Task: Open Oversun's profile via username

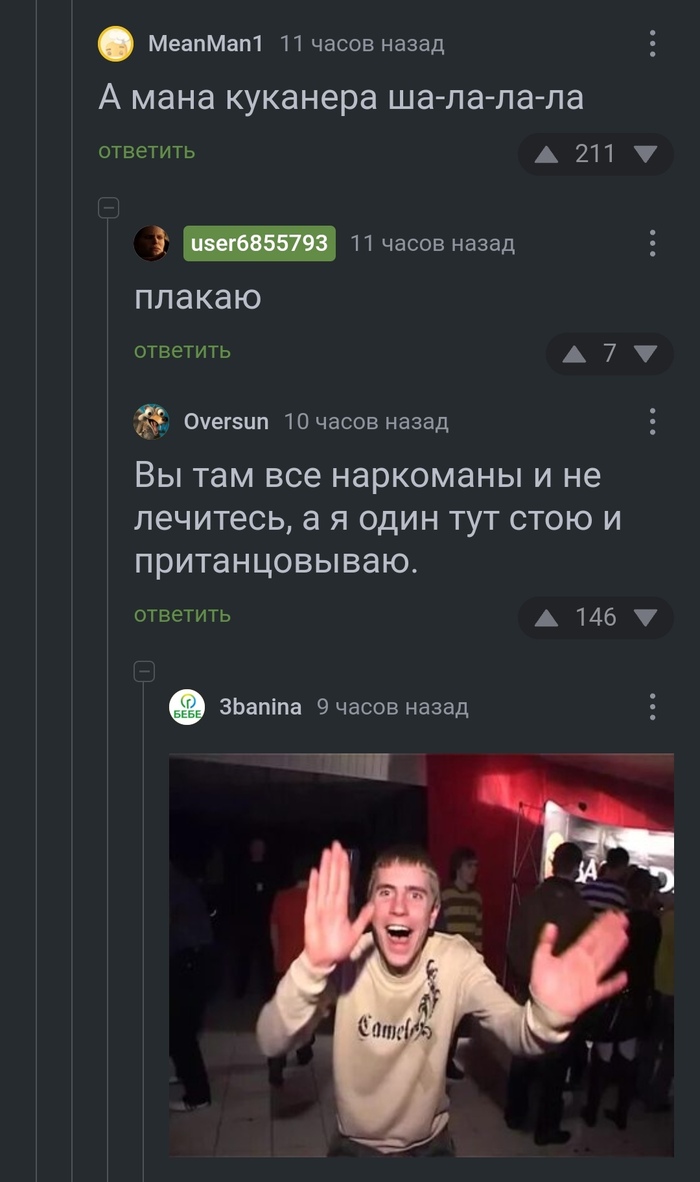Action: point(226,421)
